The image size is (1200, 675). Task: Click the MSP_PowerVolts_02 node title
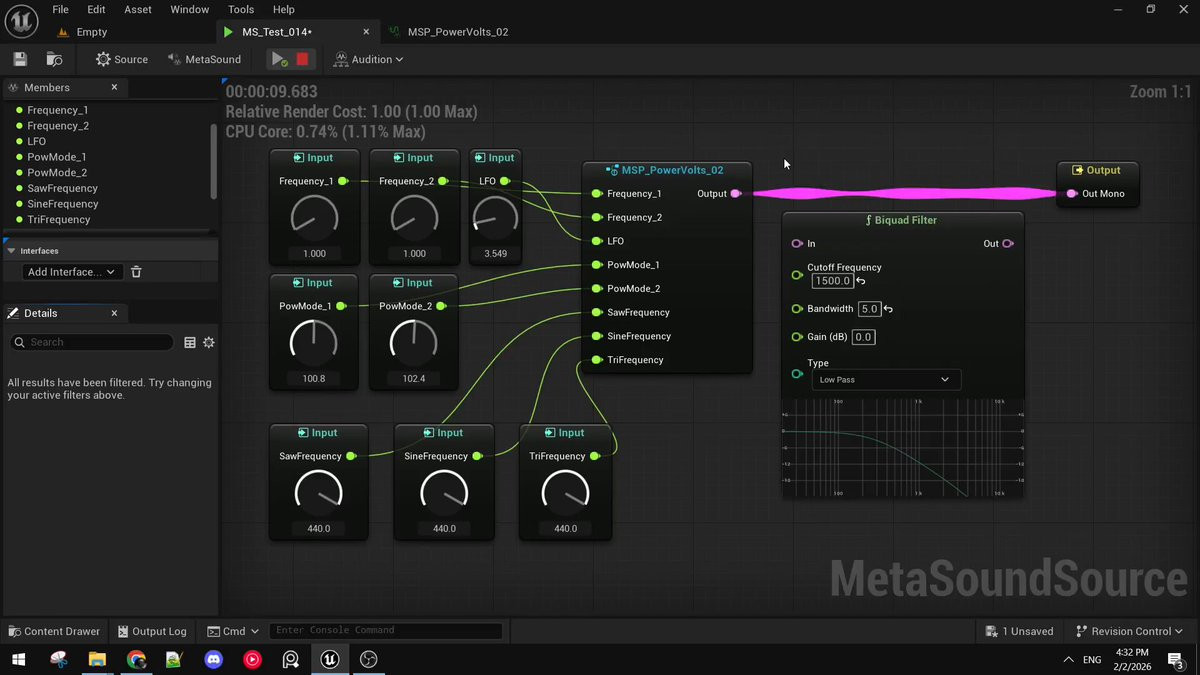pos(672,170)
